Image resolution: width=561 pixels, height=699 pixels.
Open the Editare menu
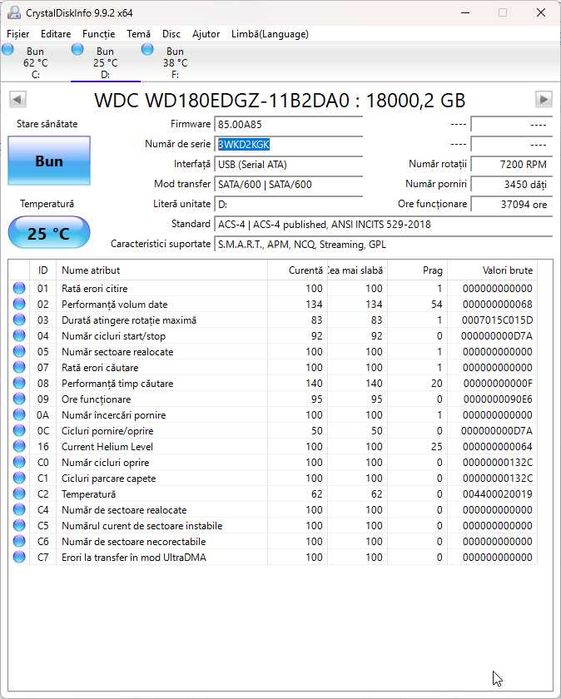coord(56,34)
